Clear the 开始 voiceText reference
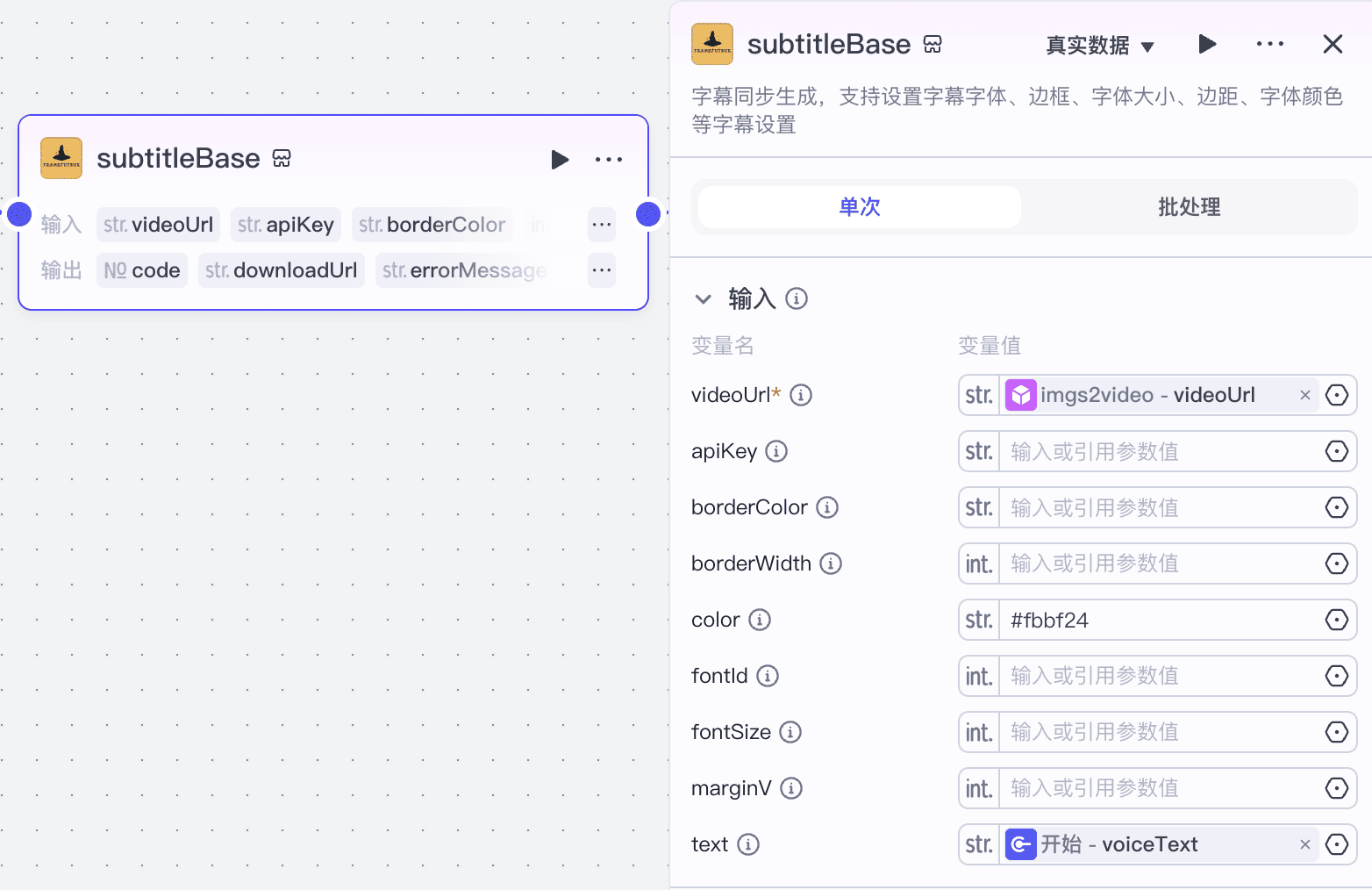The width and height of the screenshot is (1372, 890). pos(1305,844)
